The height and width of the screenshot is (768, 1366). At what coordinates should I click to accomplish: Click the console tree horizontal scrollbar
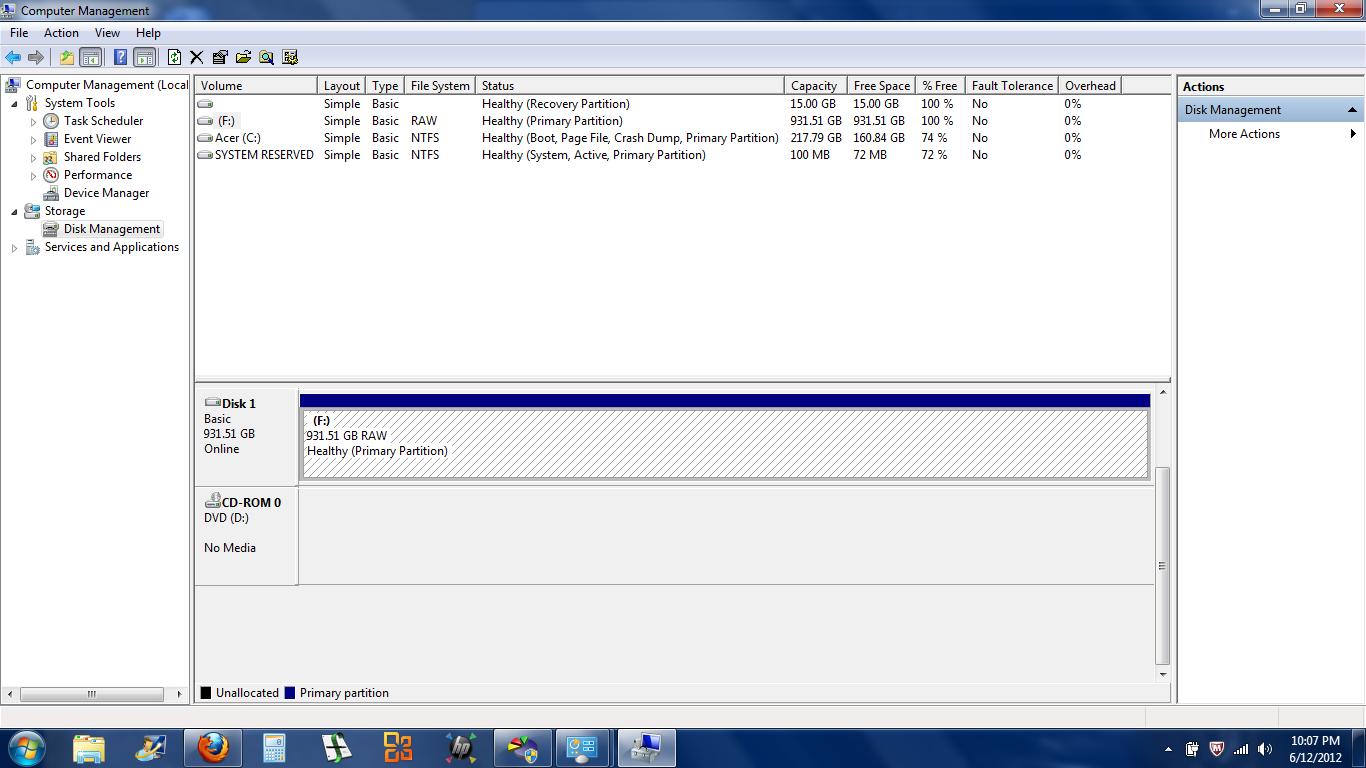coord(92,694)
